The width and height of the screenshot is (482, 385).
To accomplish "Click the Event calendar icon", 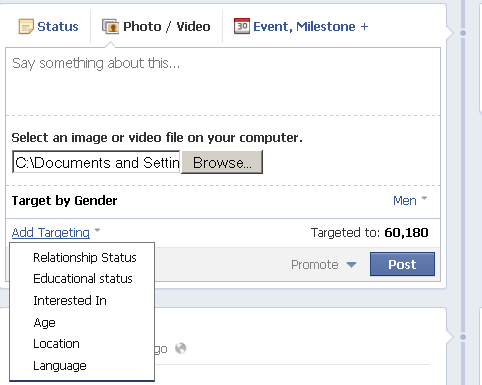I will 242,26.
